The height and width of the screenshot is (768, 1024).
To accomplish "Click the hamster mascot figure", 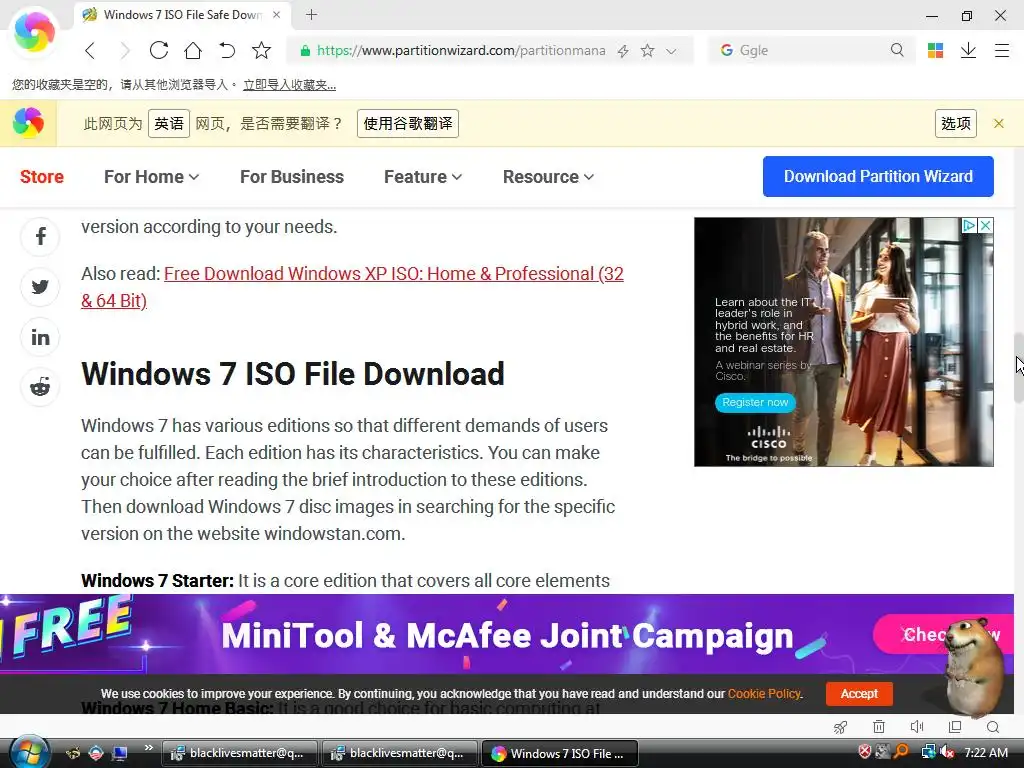I will [x=973, y=666].
